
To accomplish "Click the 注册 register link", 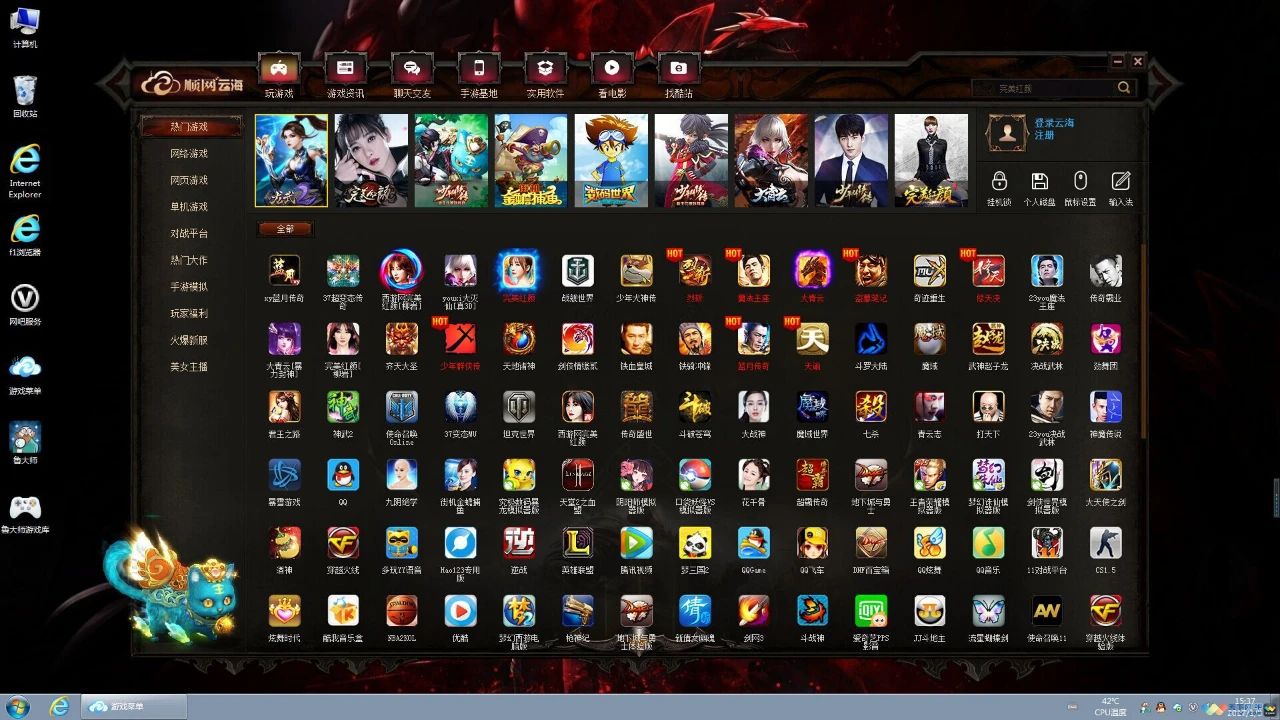I will pyautogui.click(x=1044, y=135).
